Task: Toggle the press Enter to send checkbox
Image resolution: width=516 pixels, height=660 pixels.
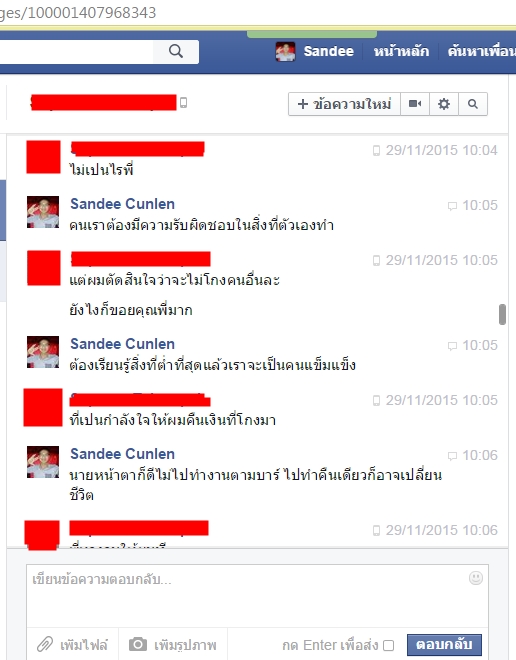Action: point(388,645)
